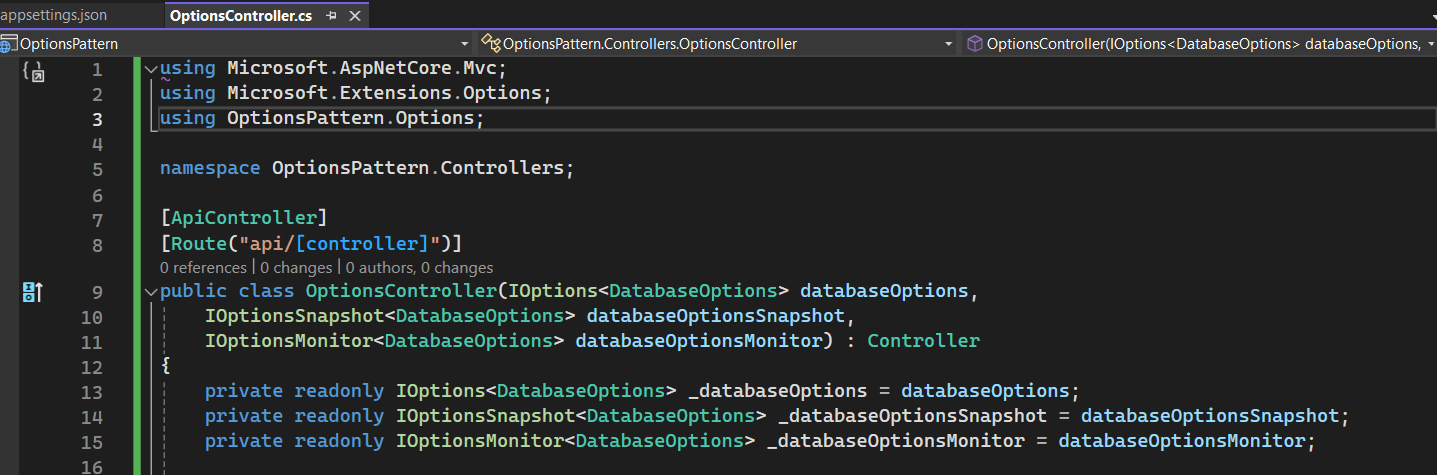Click the "0 references" CodeLens link
The height and width of the screenshot is (475, 1437).
point(203,267)
